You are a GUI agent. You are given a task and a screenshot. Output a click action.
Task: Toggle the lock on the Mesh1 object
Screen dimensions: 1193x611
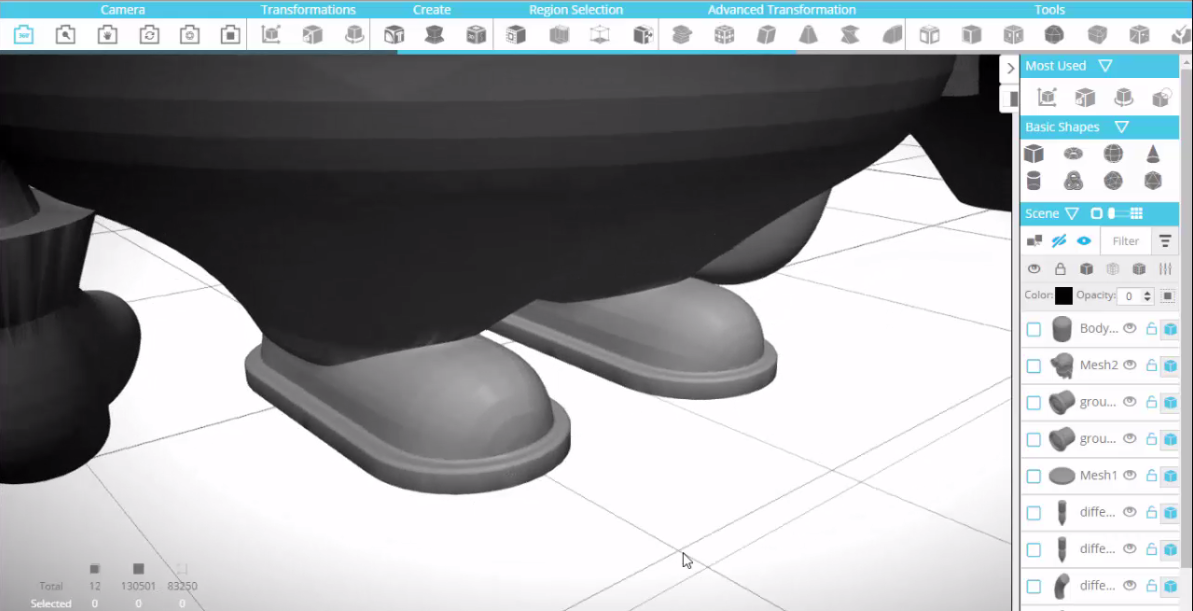click(1151, 476)
